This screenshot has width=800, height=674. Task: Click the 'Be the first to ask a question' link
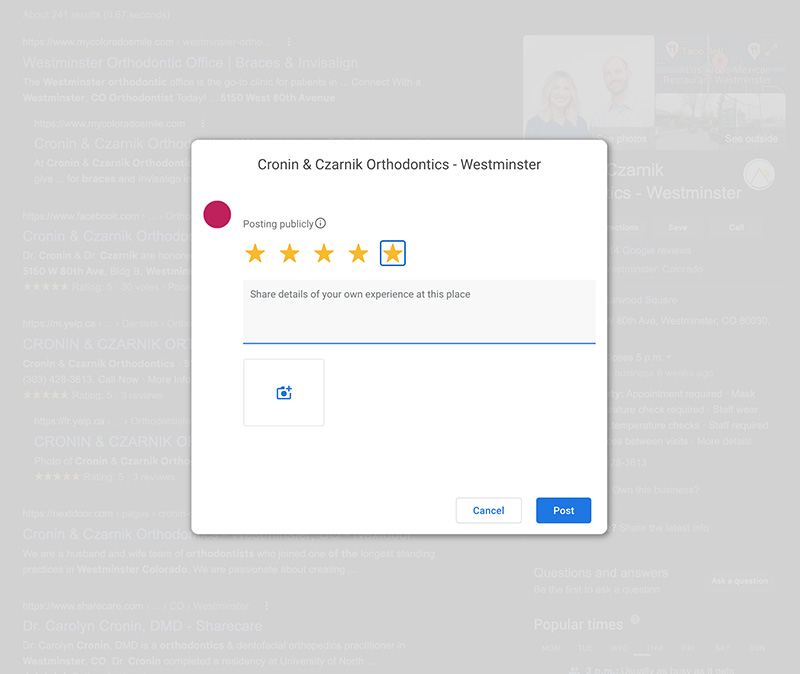click(x=596, y=589)
